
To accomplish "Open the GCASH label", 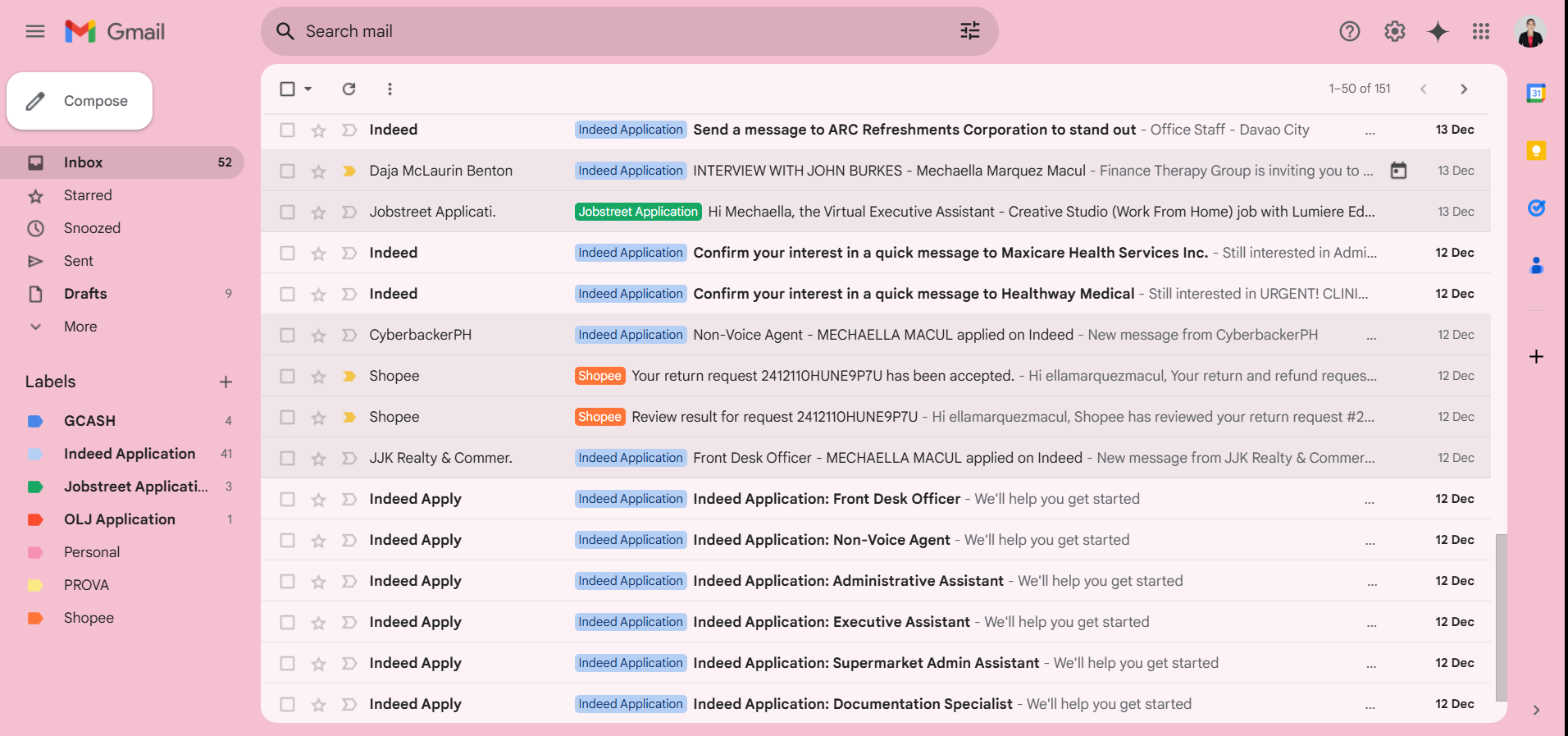I will pyautogui.click(x=122, y=421).
